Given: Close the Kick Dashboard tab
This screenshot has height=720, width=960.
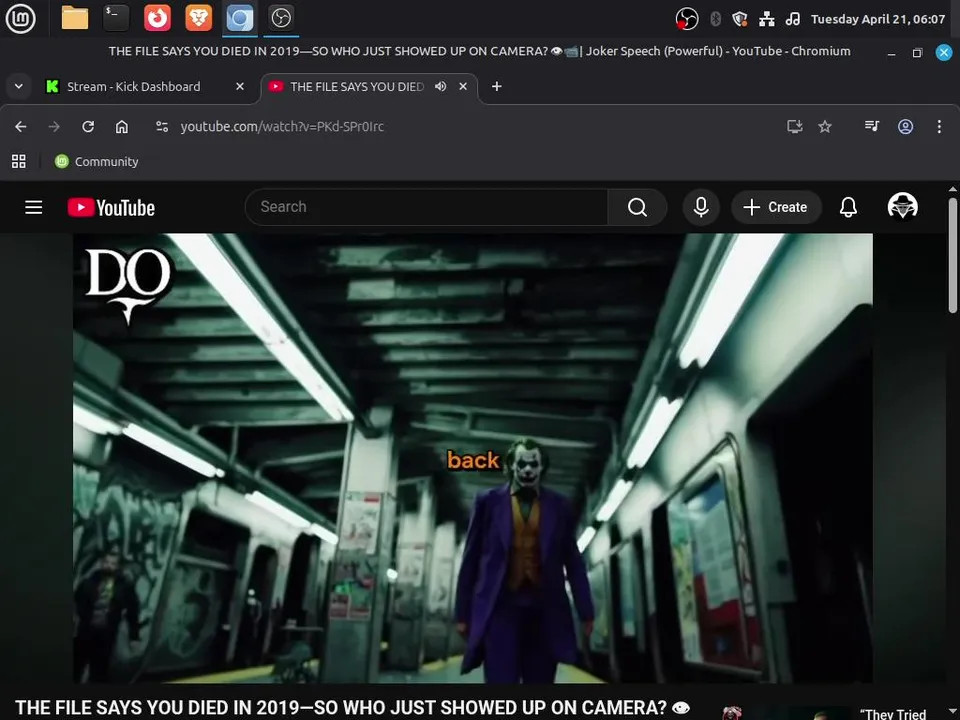Looking at the screenshot, I should 240,86.
